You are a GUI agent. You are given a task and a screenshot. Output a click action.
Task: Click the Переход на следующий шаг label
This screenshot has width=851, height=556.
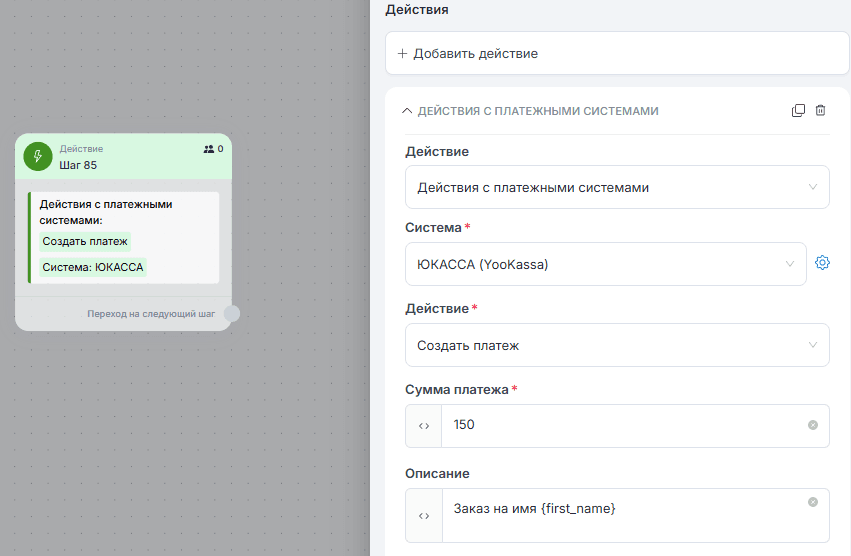pos(151,314)
